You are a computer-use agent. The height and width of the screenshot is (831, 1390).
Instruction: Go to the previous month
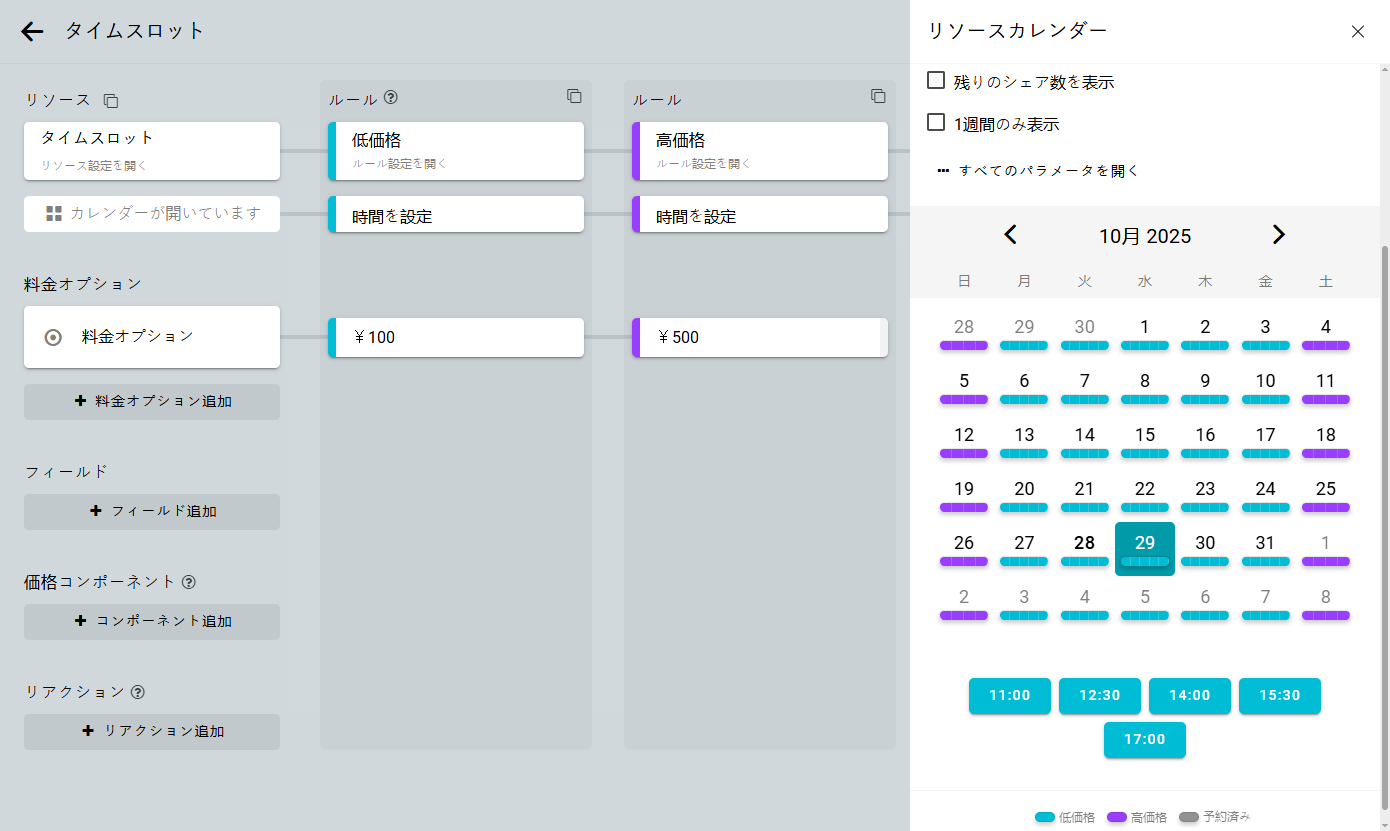[1010, 235]
